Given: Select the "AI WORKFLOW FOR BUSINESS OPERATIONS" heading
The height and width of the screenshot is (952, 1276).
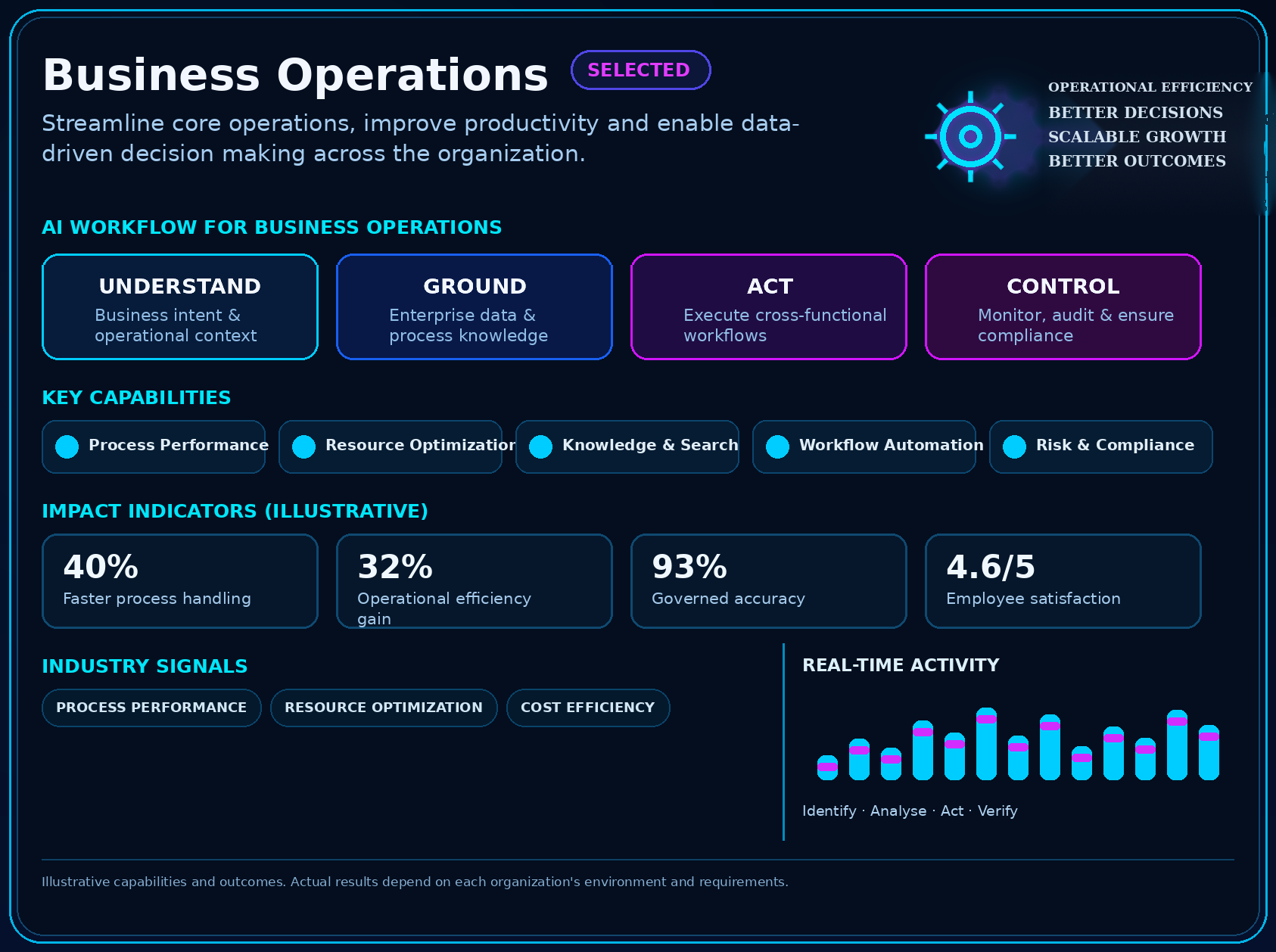Looking at the screenshot, I should point(272,228).
